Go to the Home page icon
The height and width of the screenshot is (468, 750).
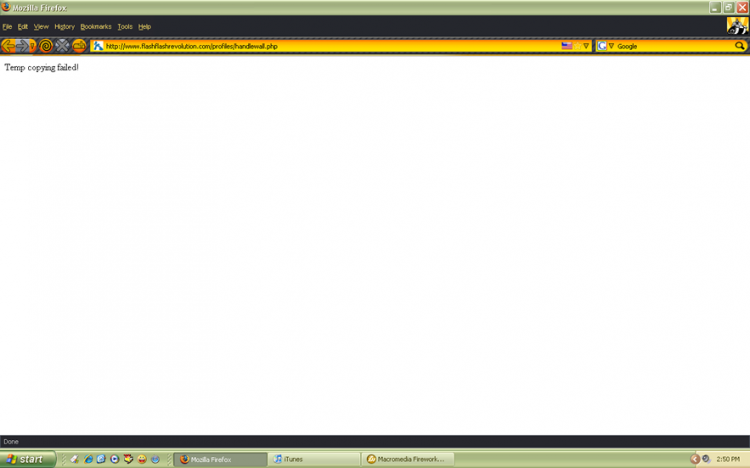(79, 46)
